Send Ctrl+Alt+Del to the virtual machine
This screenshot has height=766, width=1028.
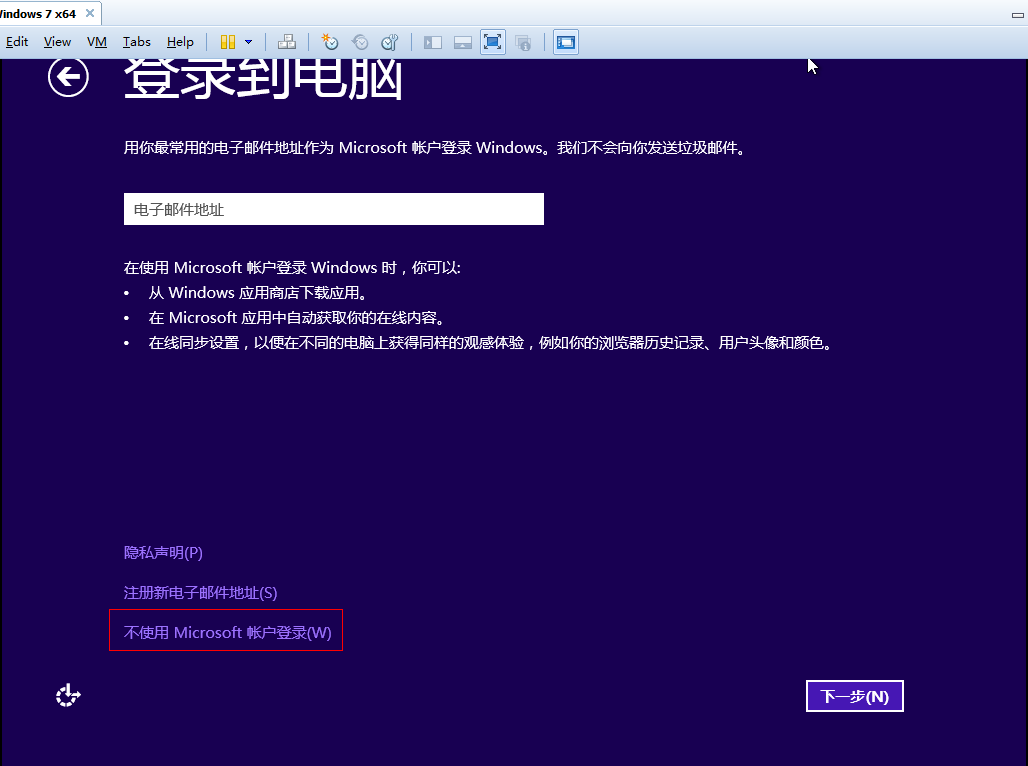[x=287, y=42]
